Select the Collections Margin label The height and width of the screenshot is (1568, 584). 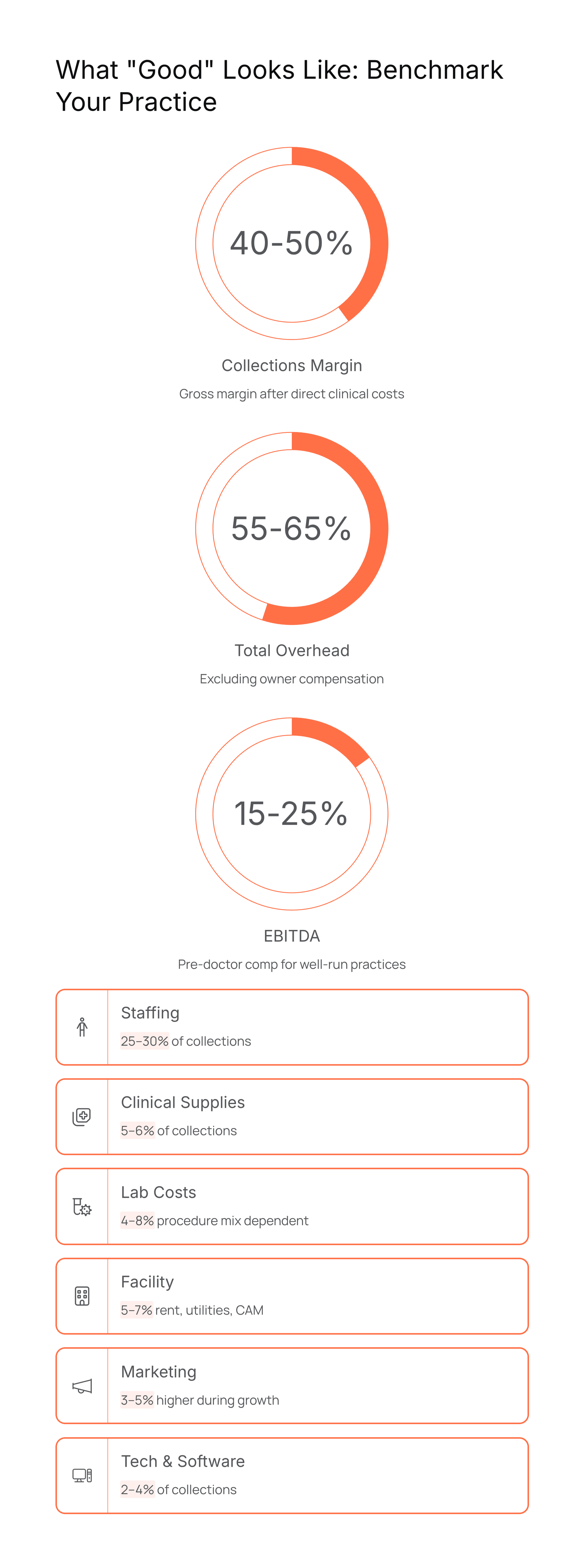tap(292, 365)
